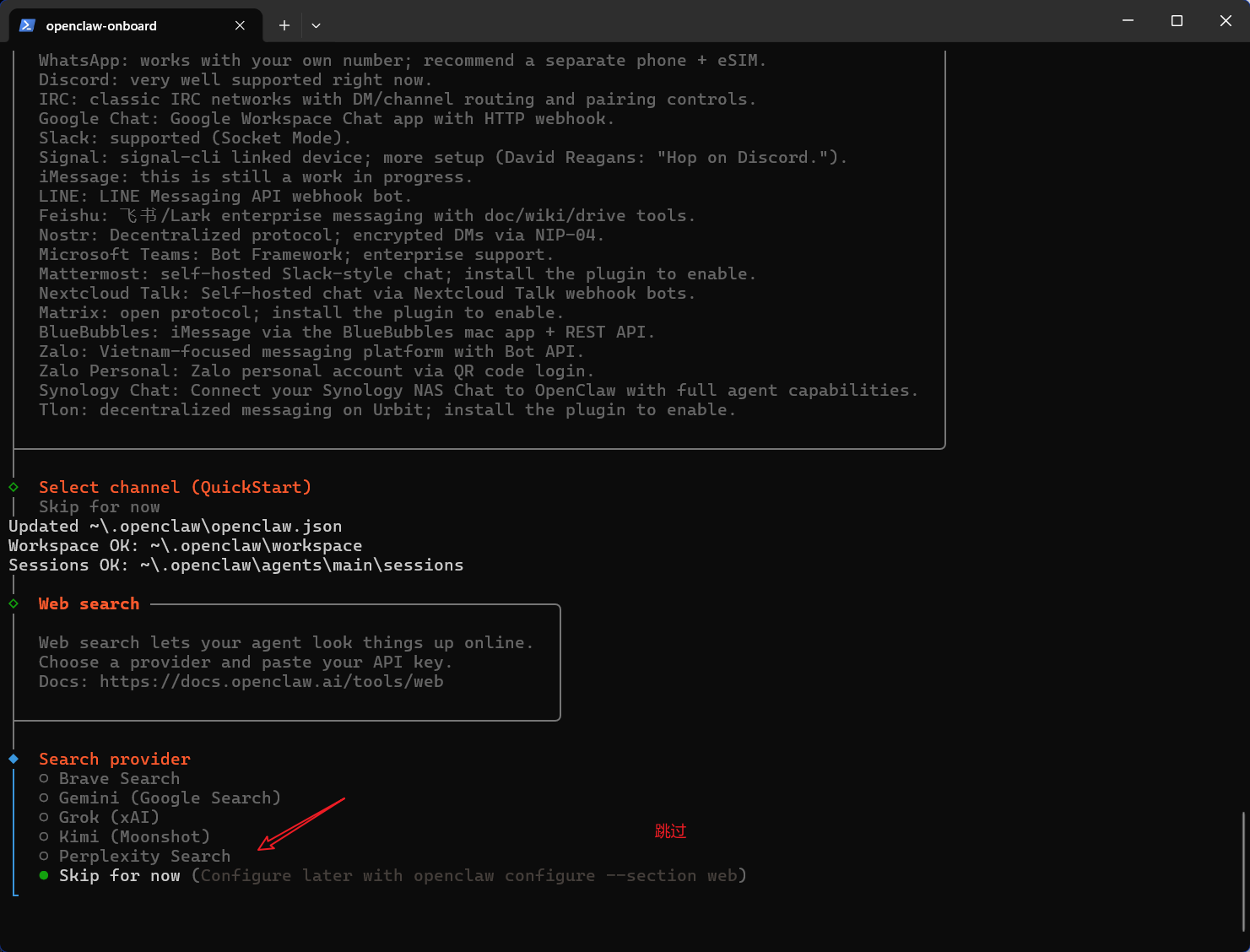This screenshot has width=1250, height=952.
Task: Click the line starting with IRC:
Action: click(398, 99)
